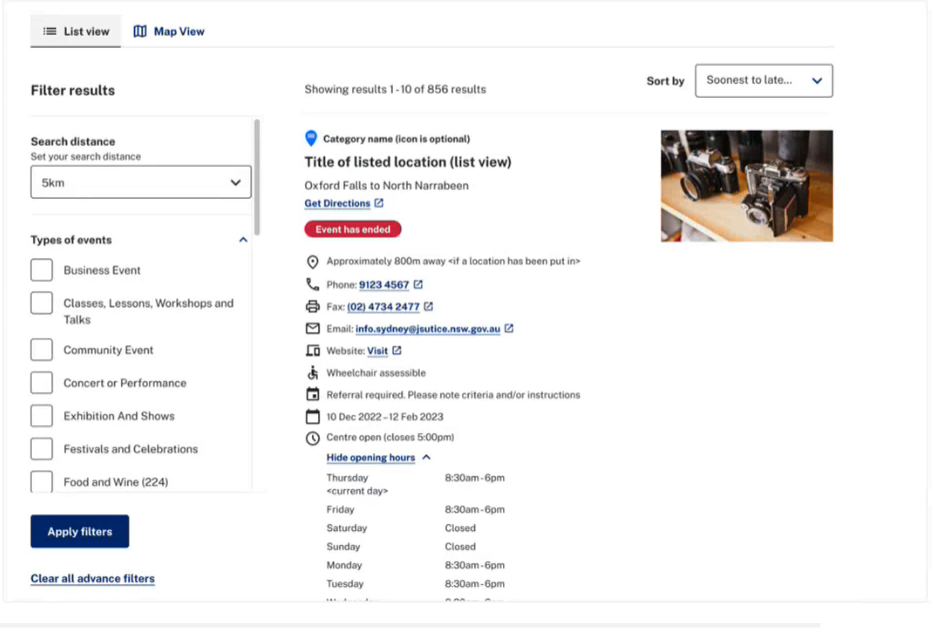933x632 pixels.
Task: Click the map icon beside Map View
Action: (140, 32)
